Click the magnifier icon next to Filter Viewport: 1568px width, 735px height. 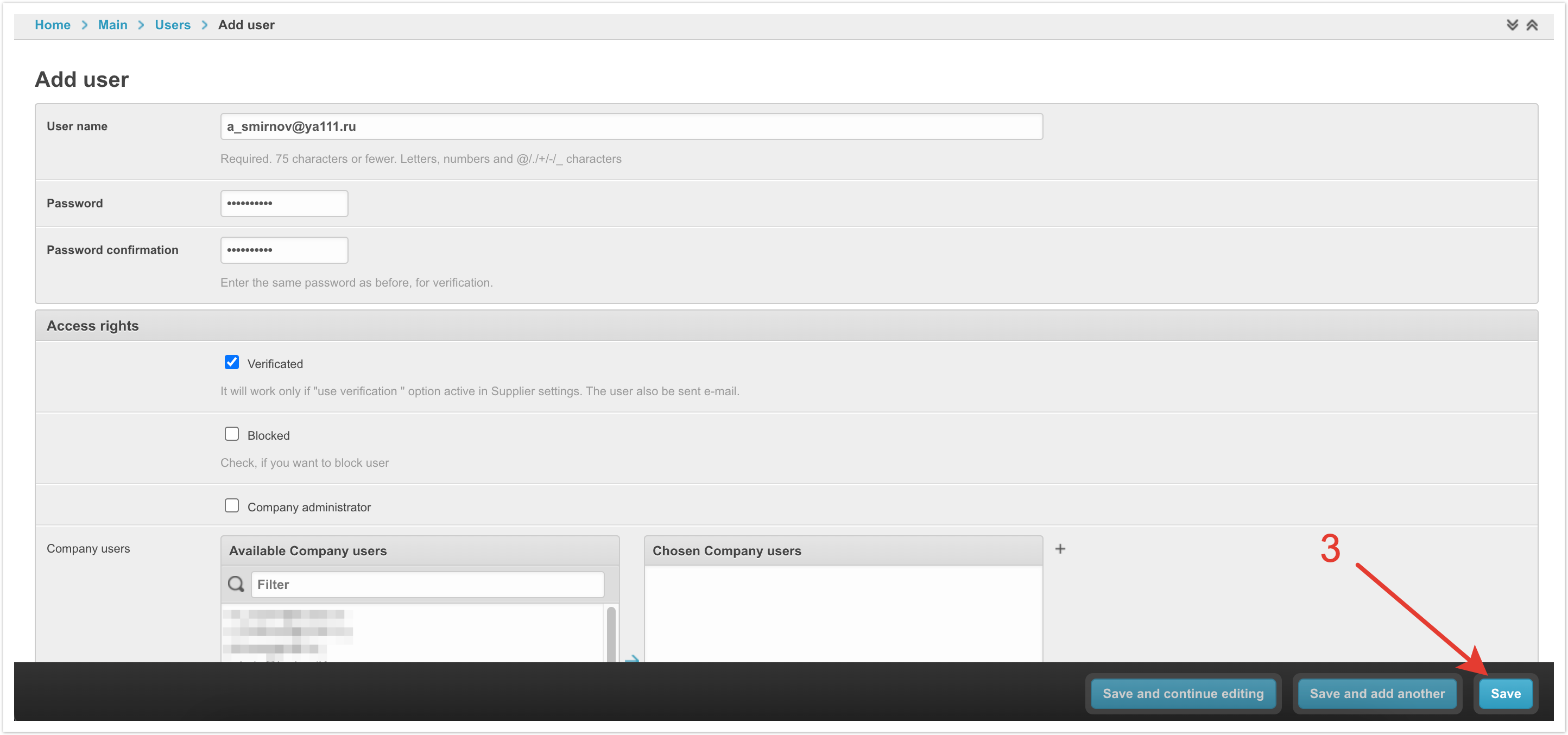(236, 584)
